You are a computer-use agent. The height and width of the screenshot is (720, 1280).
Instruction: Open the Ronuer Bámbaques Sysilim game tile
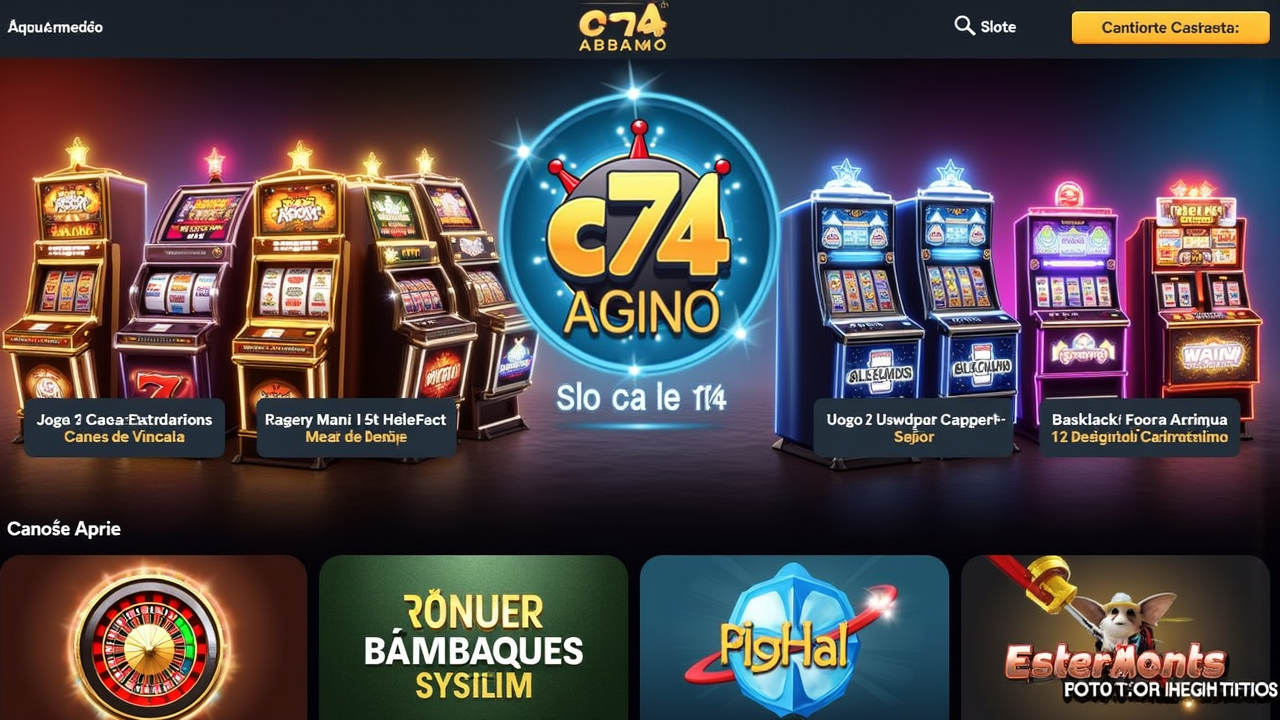point(473,638)
